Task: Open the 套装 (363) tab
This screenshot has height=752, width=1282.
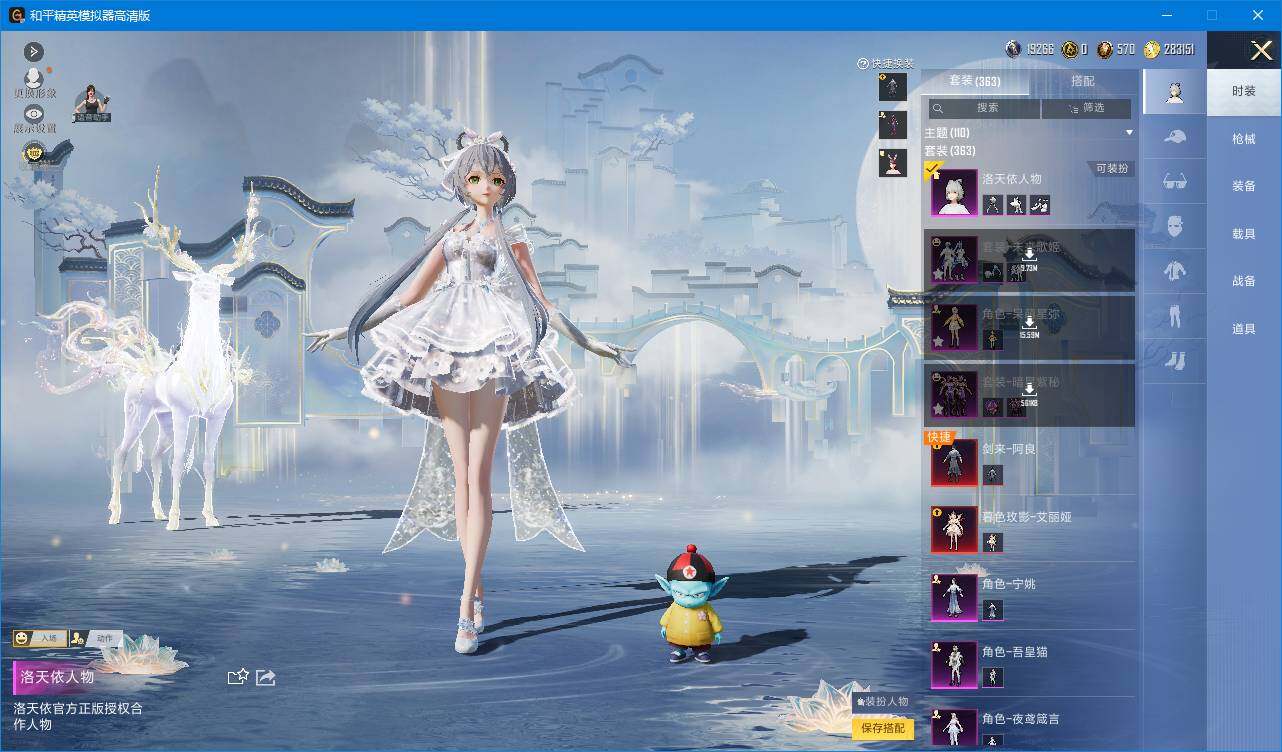Action: (x=974, y=81)
